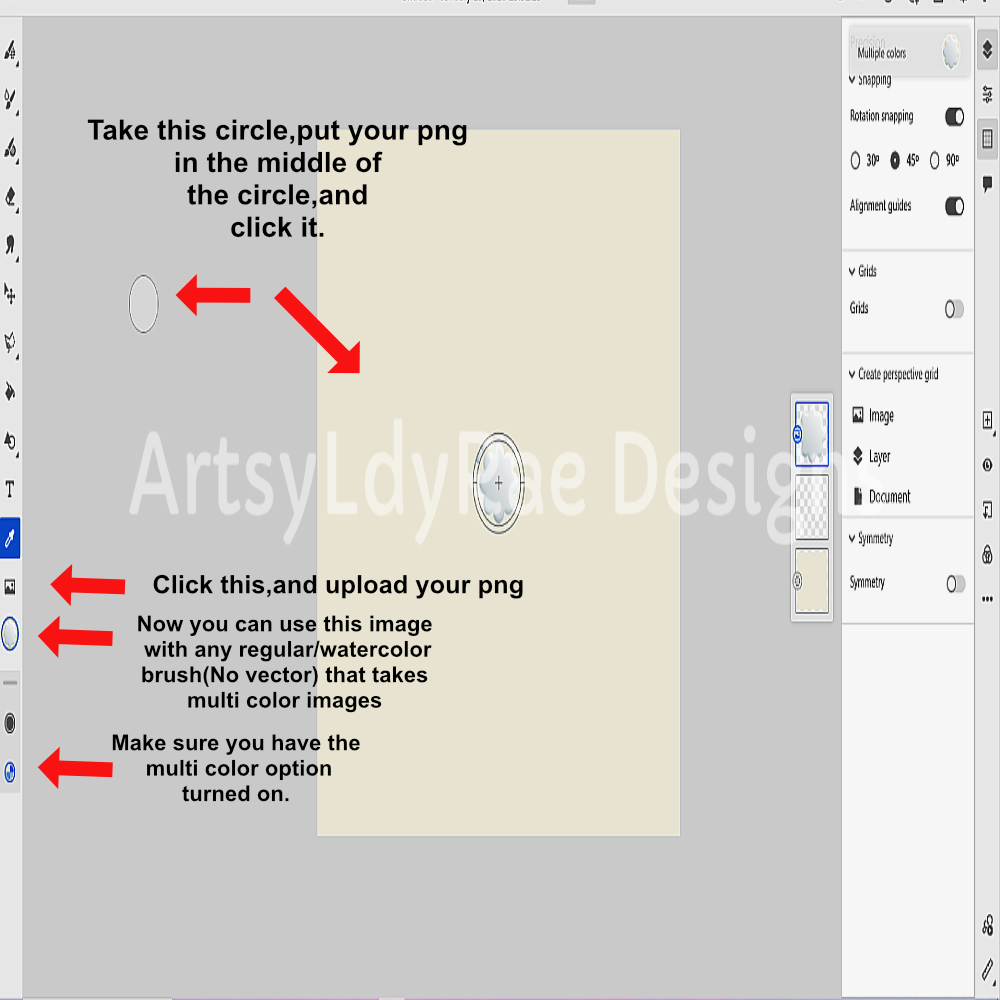Select the Lasso selection tool
The height and width of the screenshot is (1000, 1000).
tap(10, 342)
